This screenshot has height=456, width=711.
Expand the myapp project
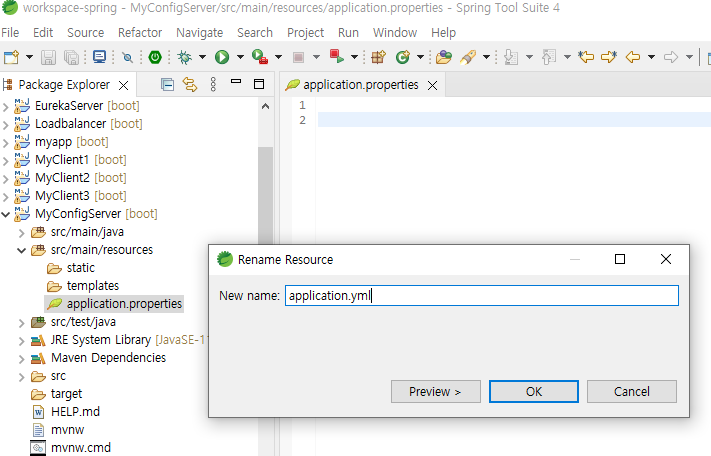[x=5, y=143]
